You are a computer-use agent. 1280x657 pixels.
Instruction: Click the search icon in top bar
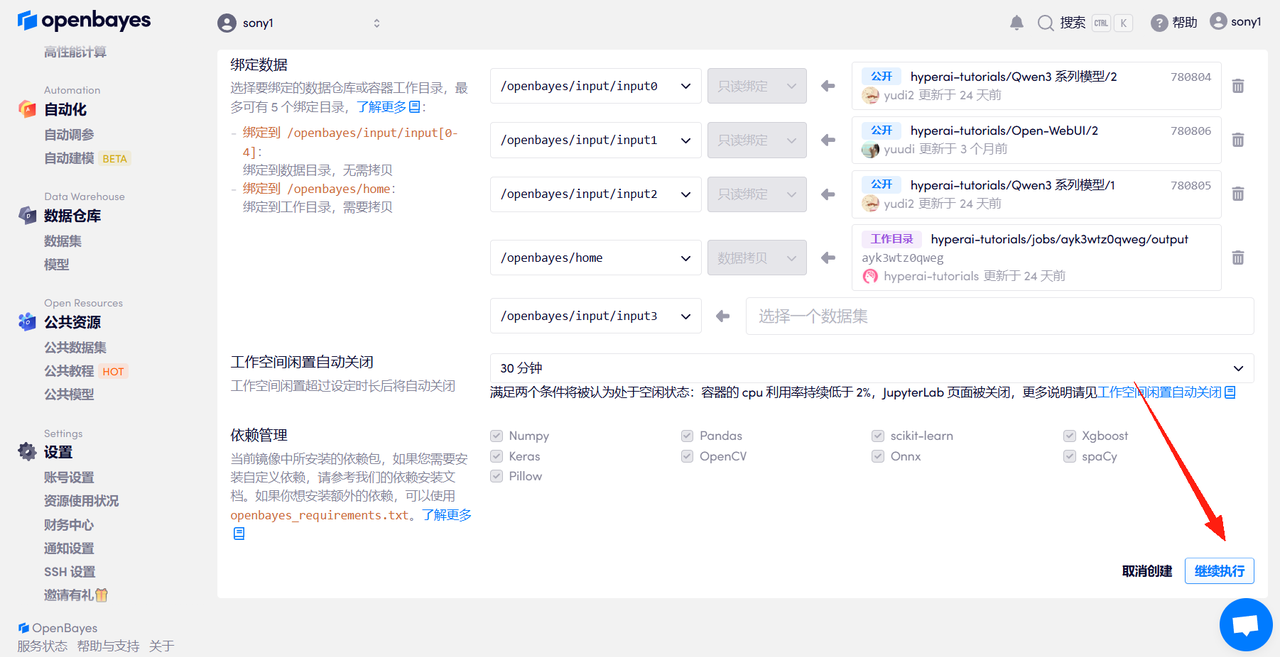[1045, 21]
